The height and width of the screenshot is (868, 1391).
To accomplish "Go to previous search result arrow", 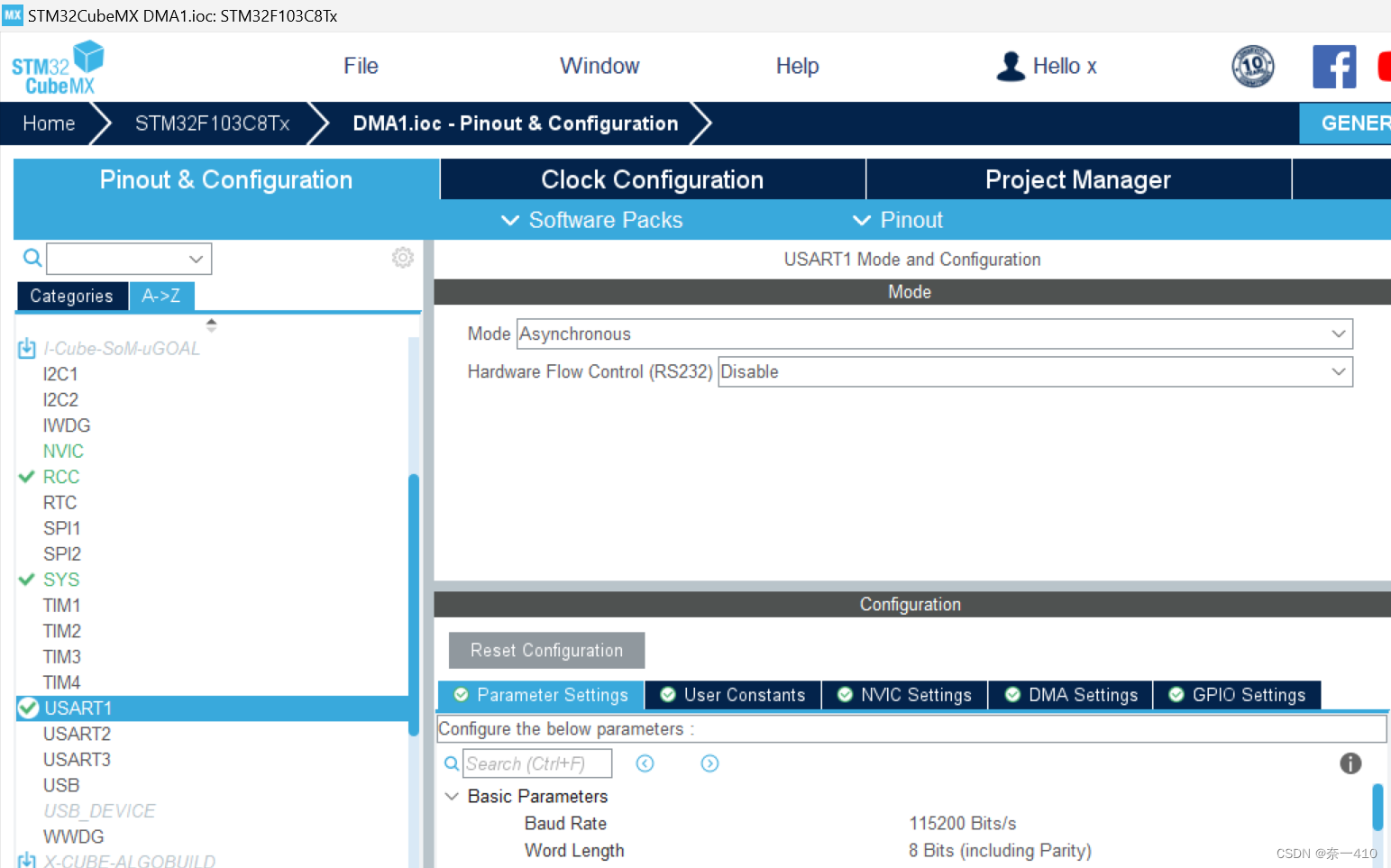I will (645, 763).
